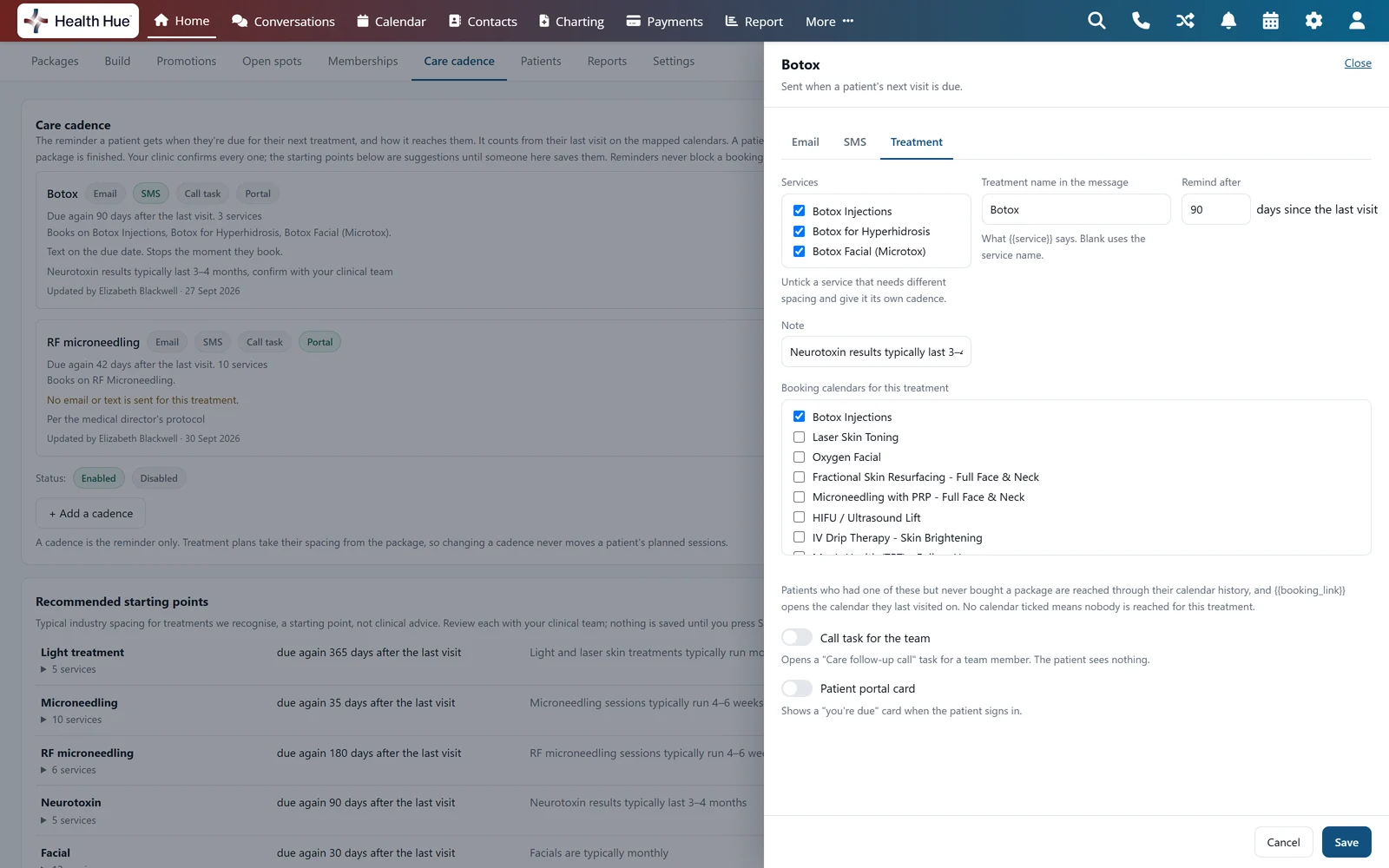This screenshot has width=1389, height=868.
Task: Expand Microneedling 10 services list
Action: pyautogui.click(x=71, y=720)
